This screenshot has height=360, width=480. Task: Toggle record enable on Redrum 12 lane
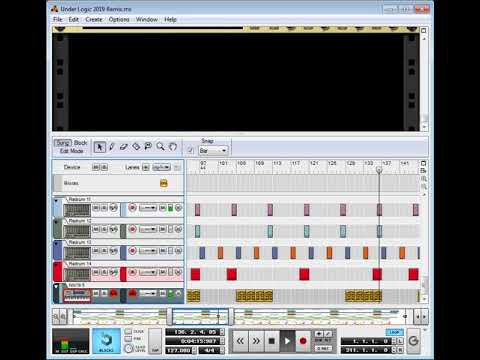133,229
